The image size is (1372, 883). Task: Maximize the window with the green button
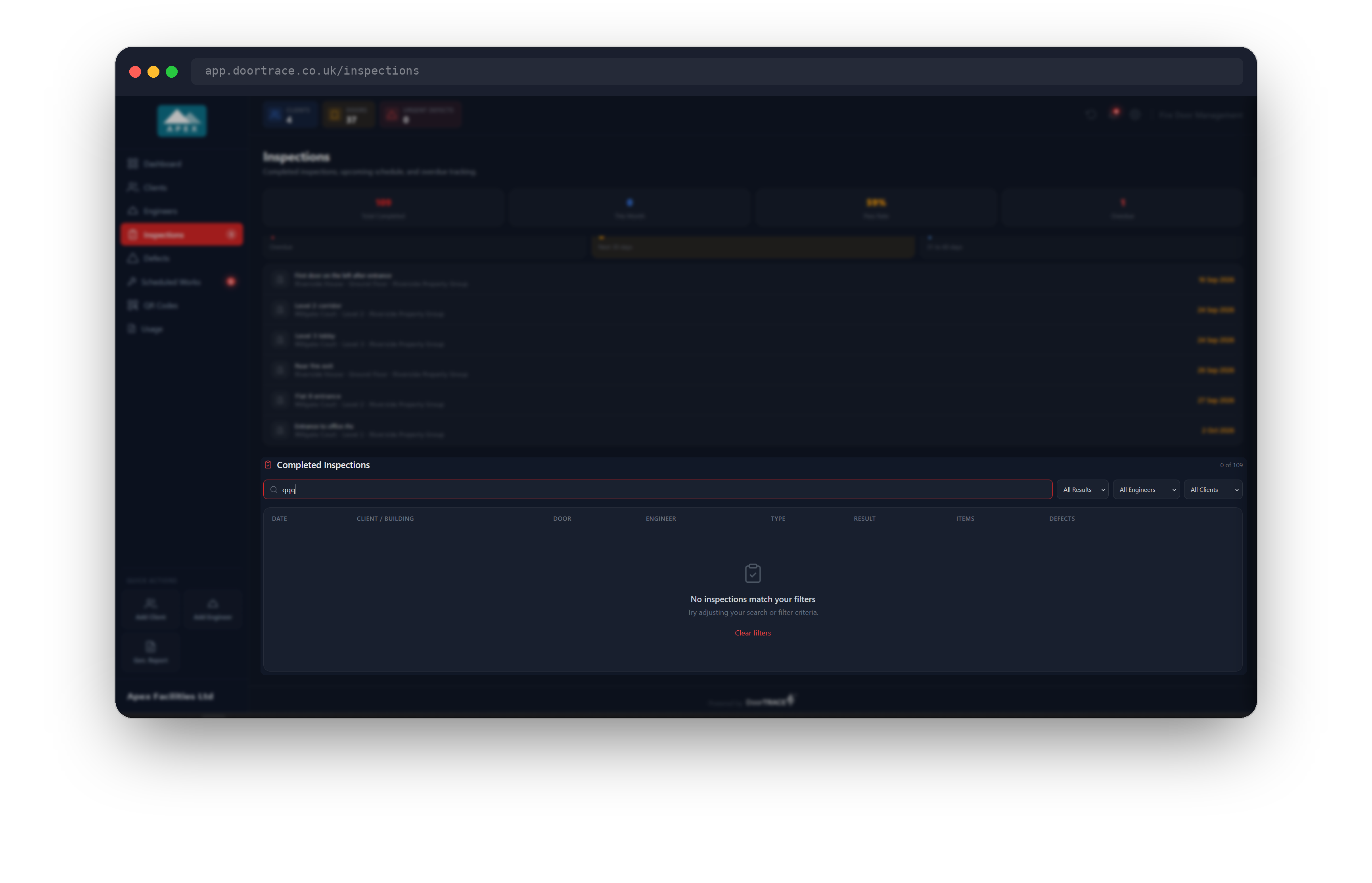[x=172, y=72]
